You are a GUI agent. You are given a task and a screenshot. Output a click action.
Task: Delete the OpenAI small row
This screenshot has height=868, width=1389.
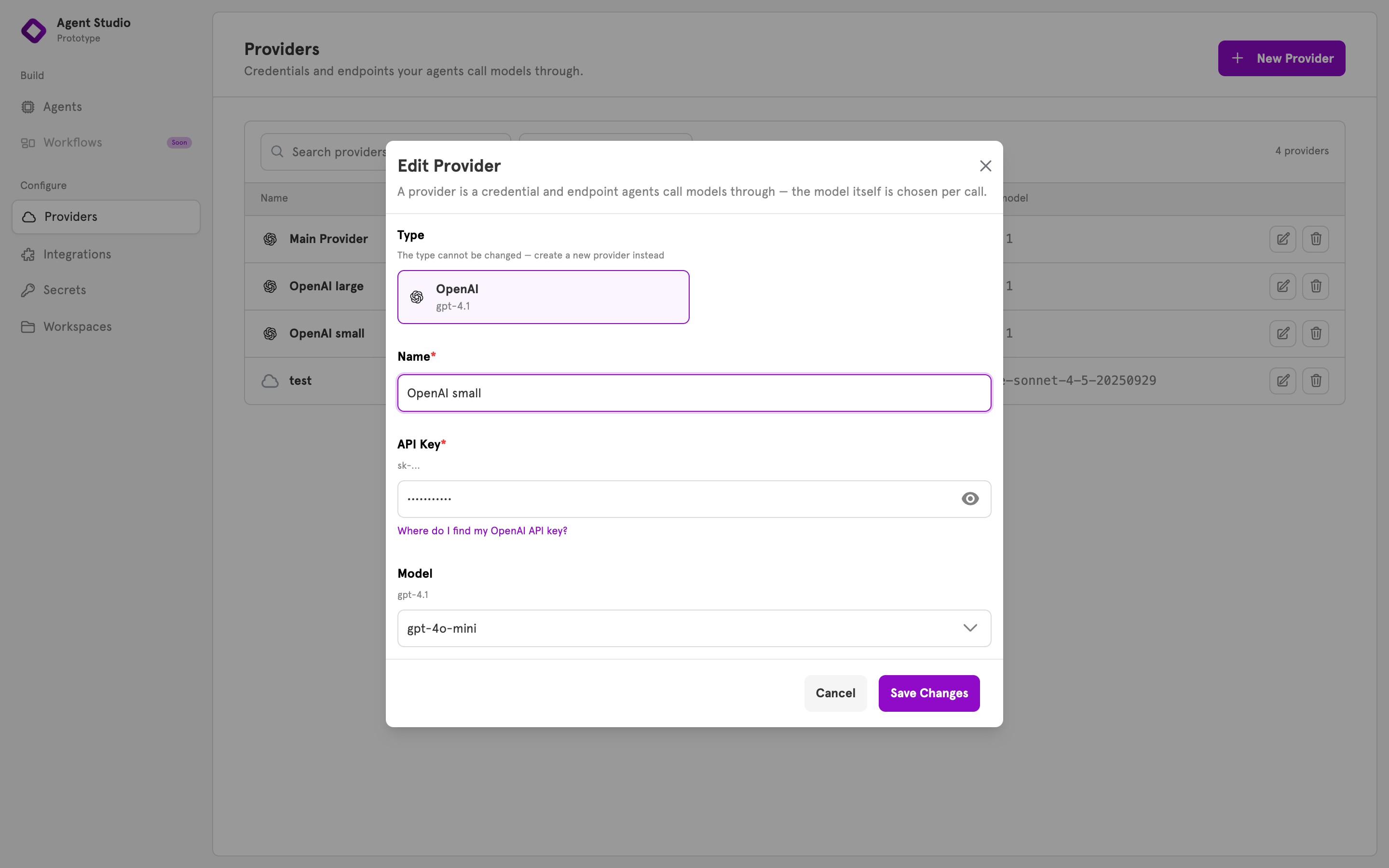click(1316, 334)
